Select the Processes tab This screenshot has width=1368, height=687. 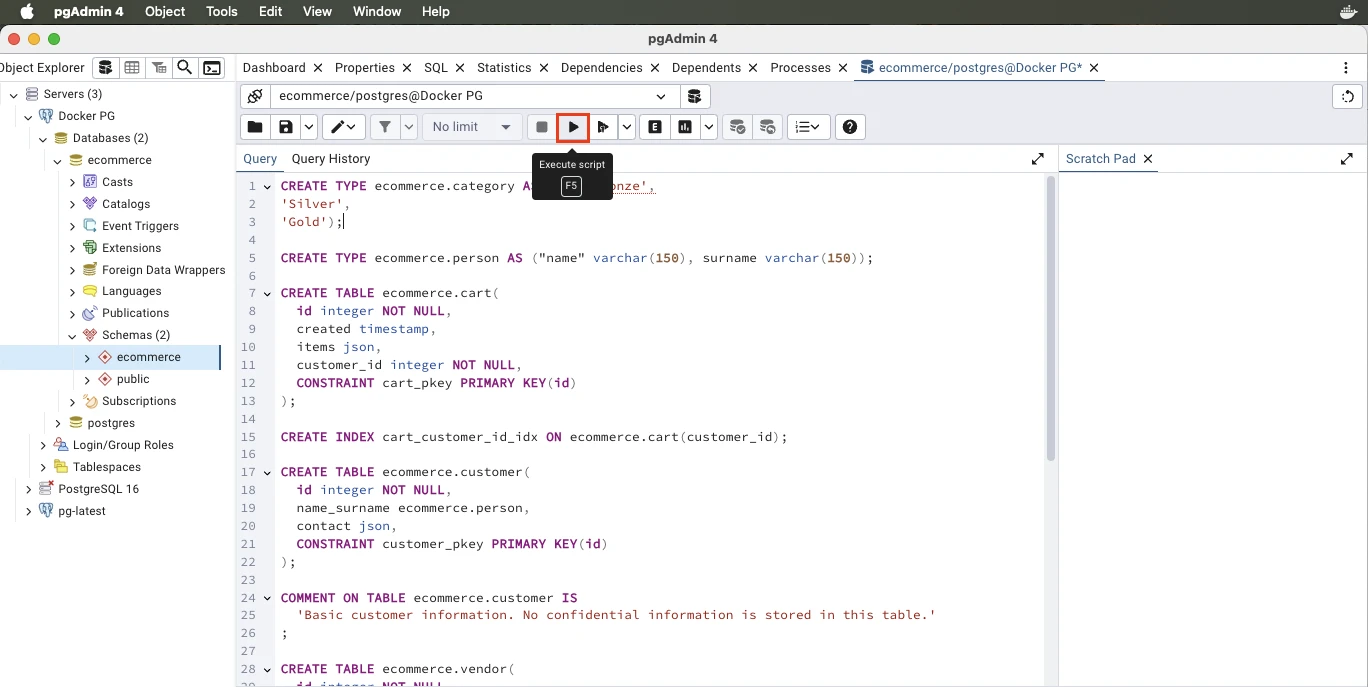(x=801, y=68)
